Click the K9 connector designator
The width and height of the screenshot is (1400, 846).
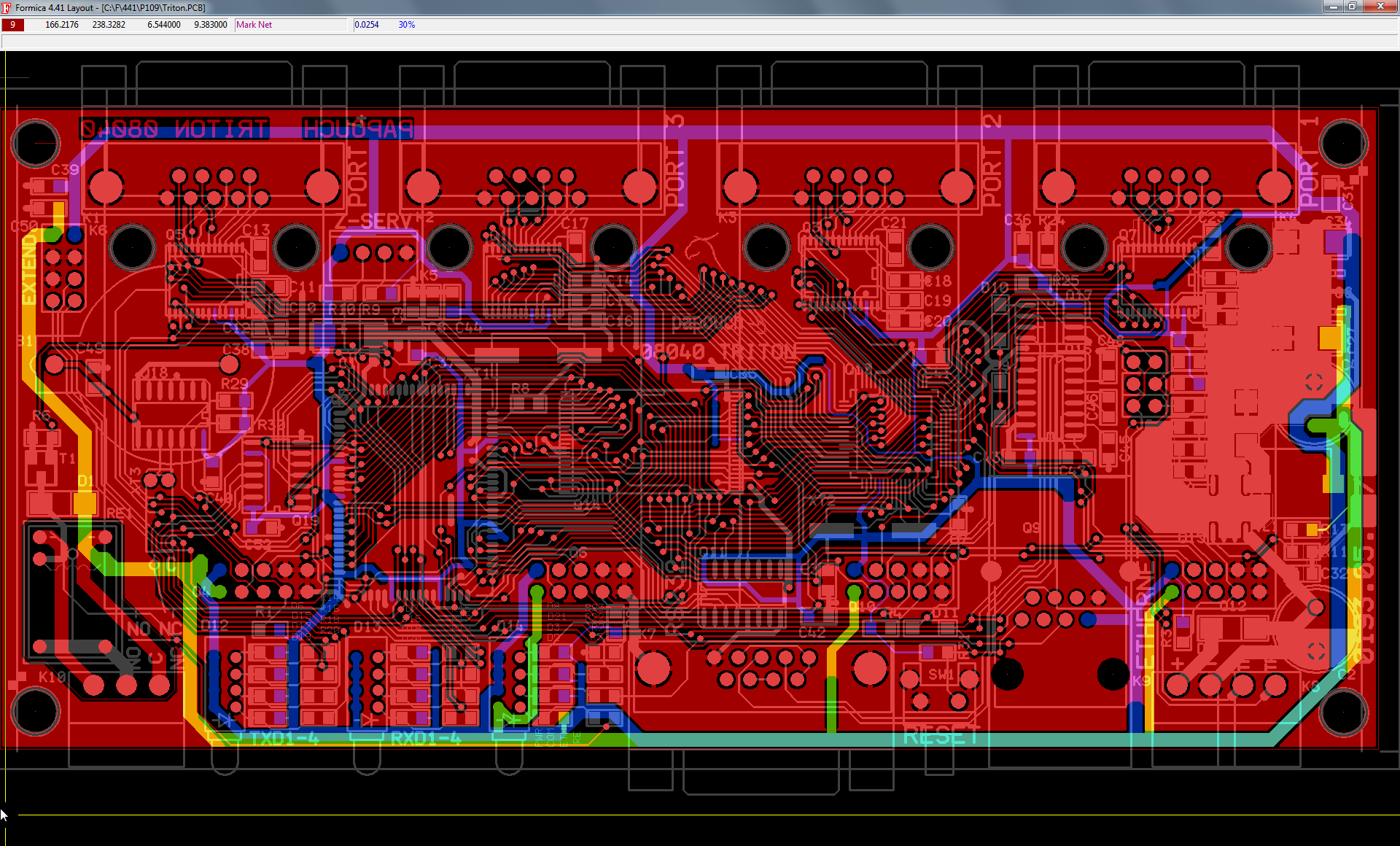tap(1141, 680)
